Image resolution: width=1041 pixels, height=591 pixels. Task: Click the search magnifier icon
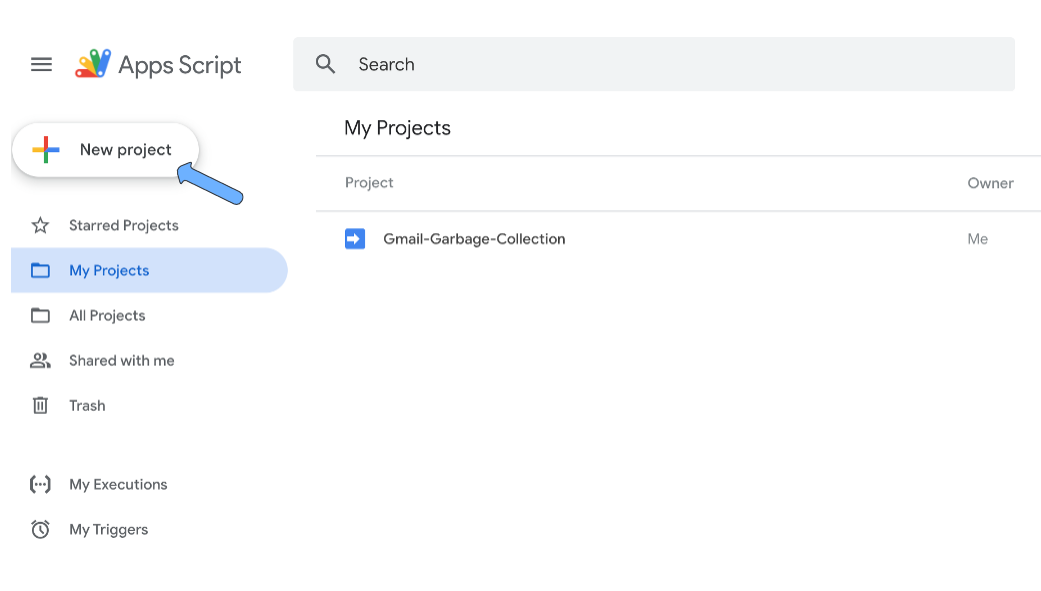click(325, 64)
